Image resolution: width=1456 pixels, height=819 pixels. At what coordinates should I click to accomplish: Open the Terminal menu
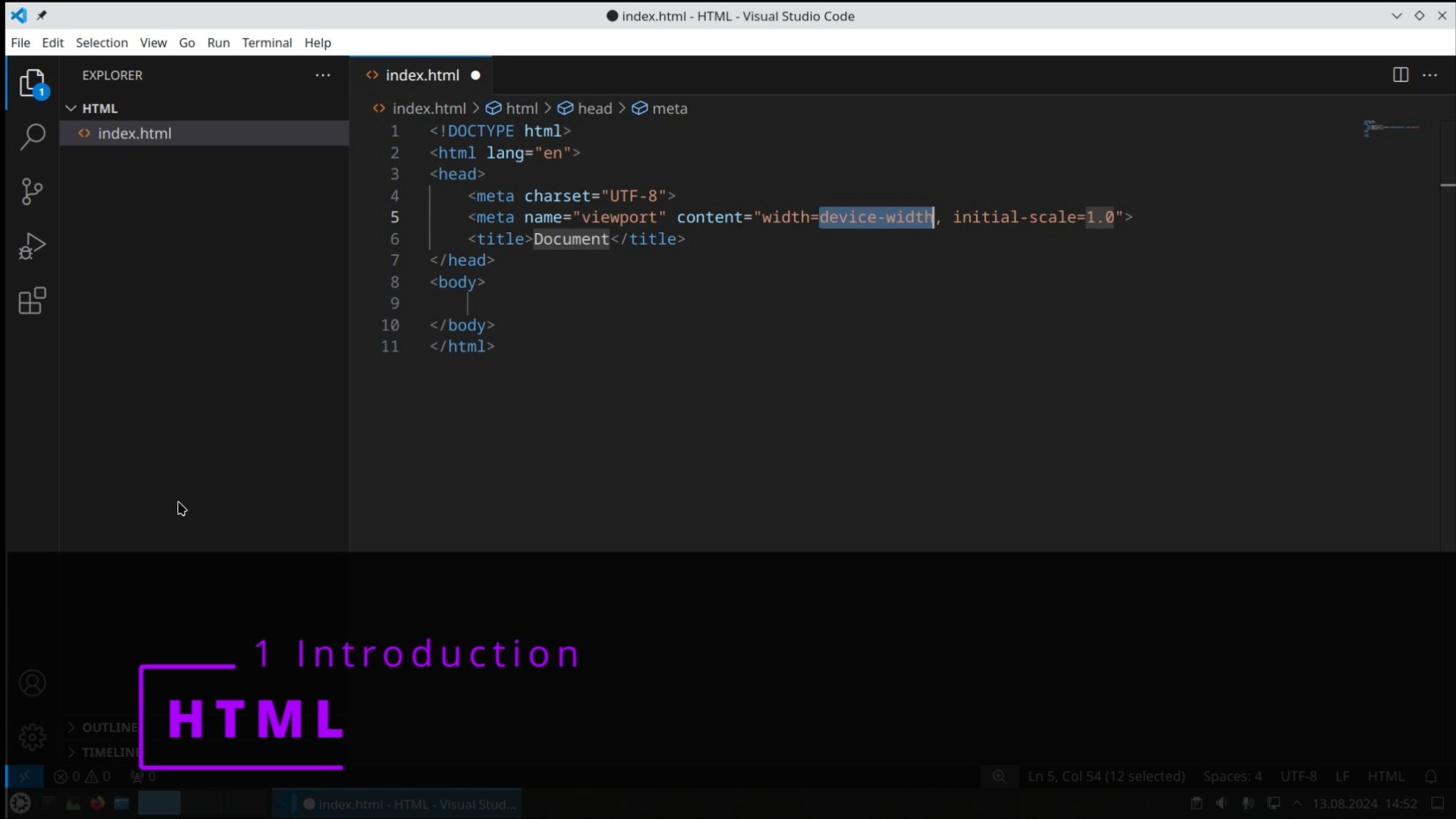coord(266,42)
